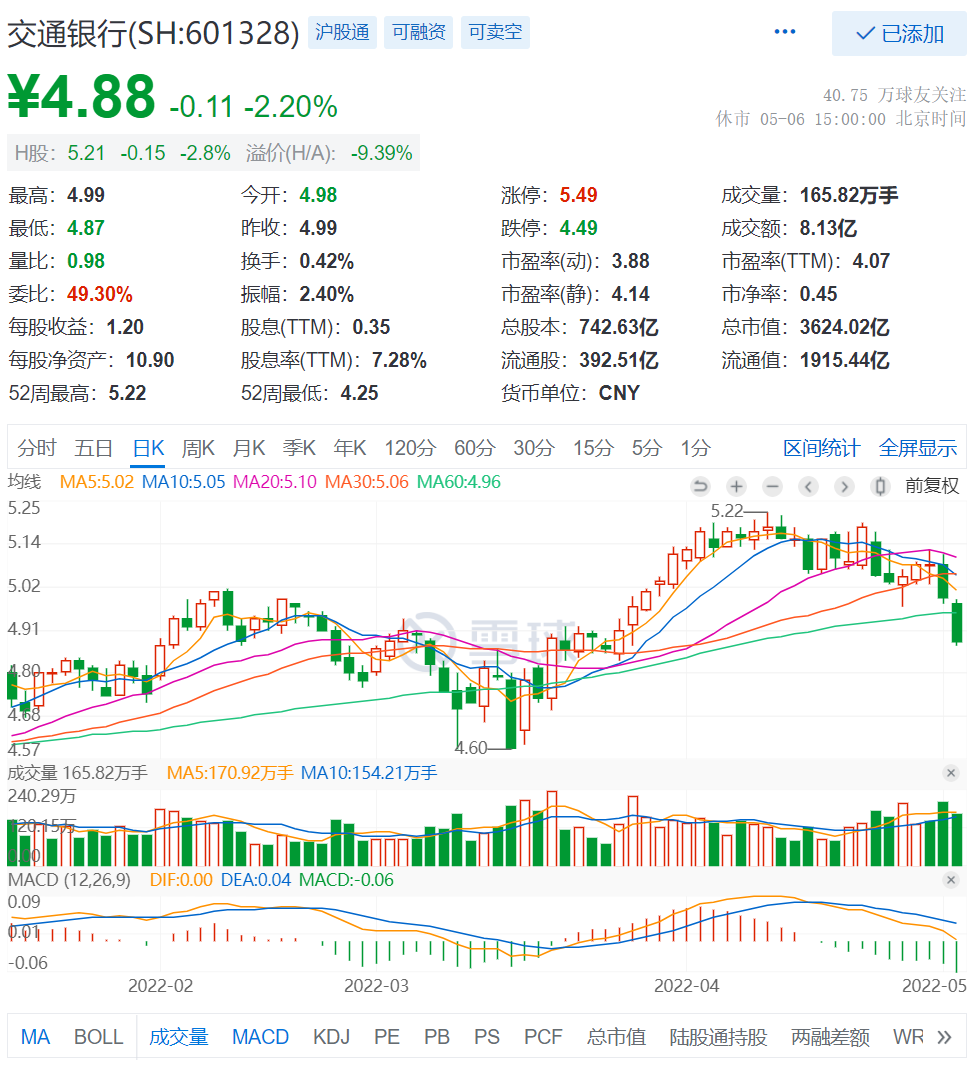
Task: Click the 股息率(TTM) 7.28% value
Action: point(399,360)
